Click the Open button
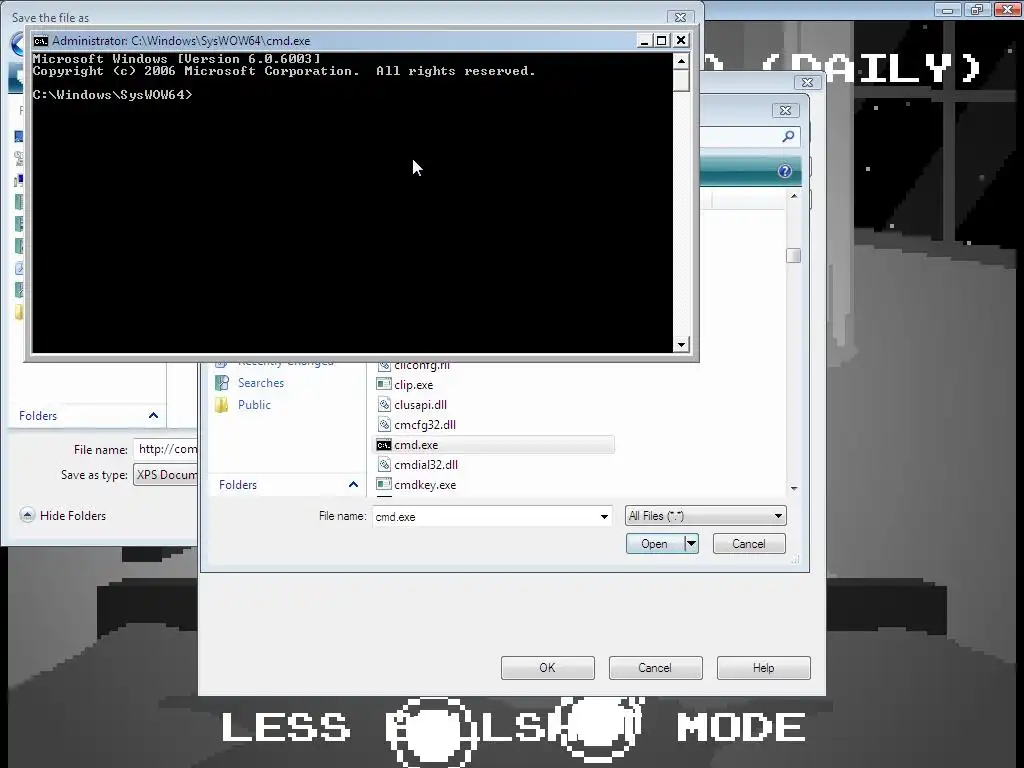The image size is (1024, 768). [x=655, y=544]
